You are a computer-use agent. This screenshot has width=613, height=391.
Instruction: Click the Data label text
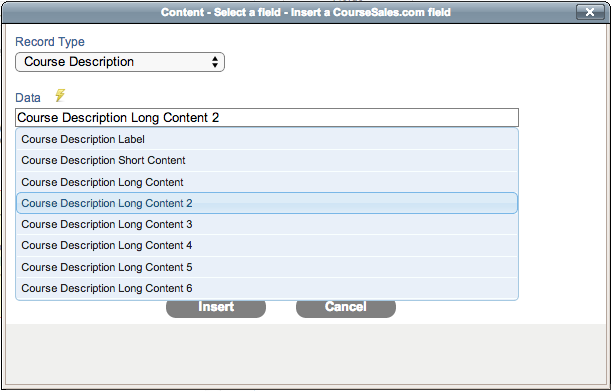(x=28, y=98)
